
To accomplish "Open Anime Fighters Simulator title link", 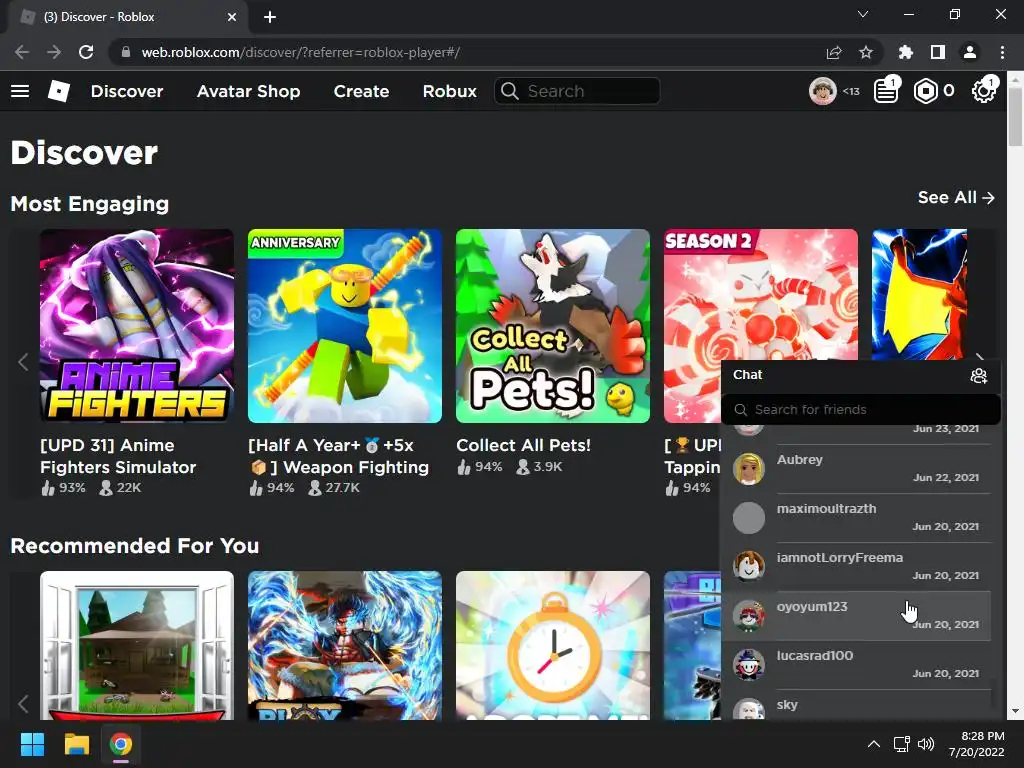I will click(118, 456).
